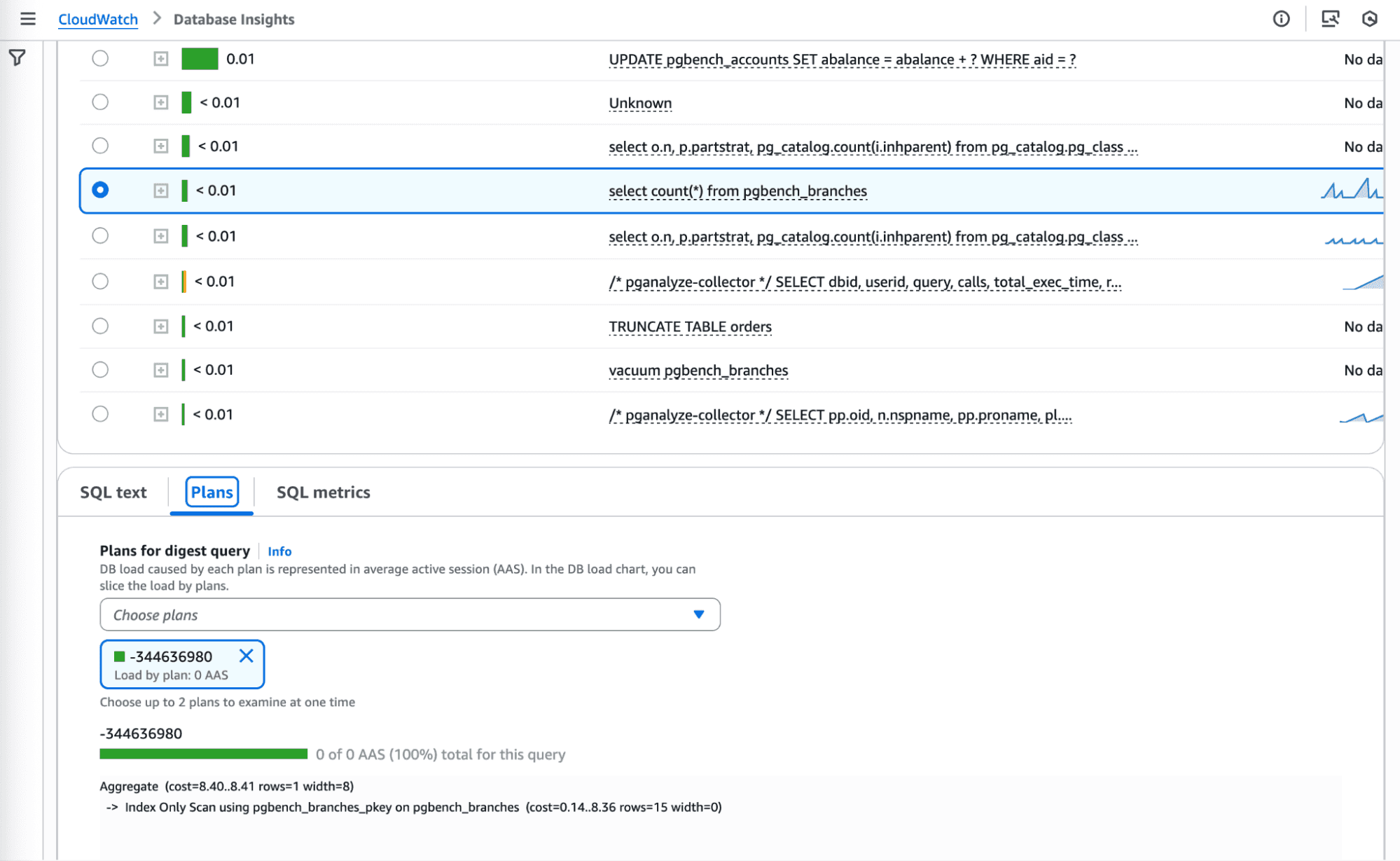Open the filter funnel icon
The width and height of the screenshot is (1400, 861).
(x=18, y=57)
